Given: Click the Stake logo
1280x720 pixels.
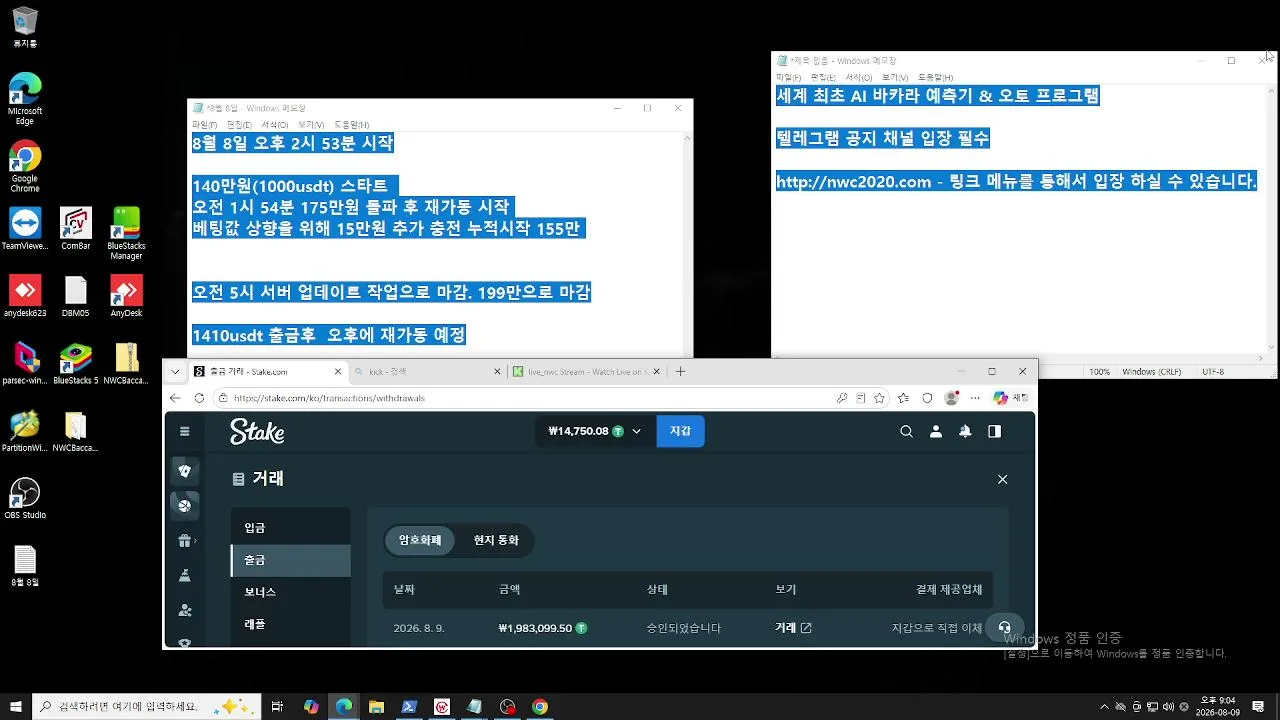Looking at the screenshot, I should (257, 431).
